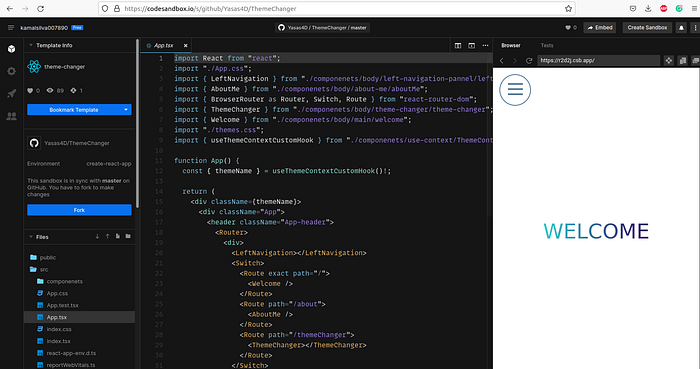Image resolution: width=700 pixels, height=369 pixels.
Task: Click the Fork button
Action: 79,210
